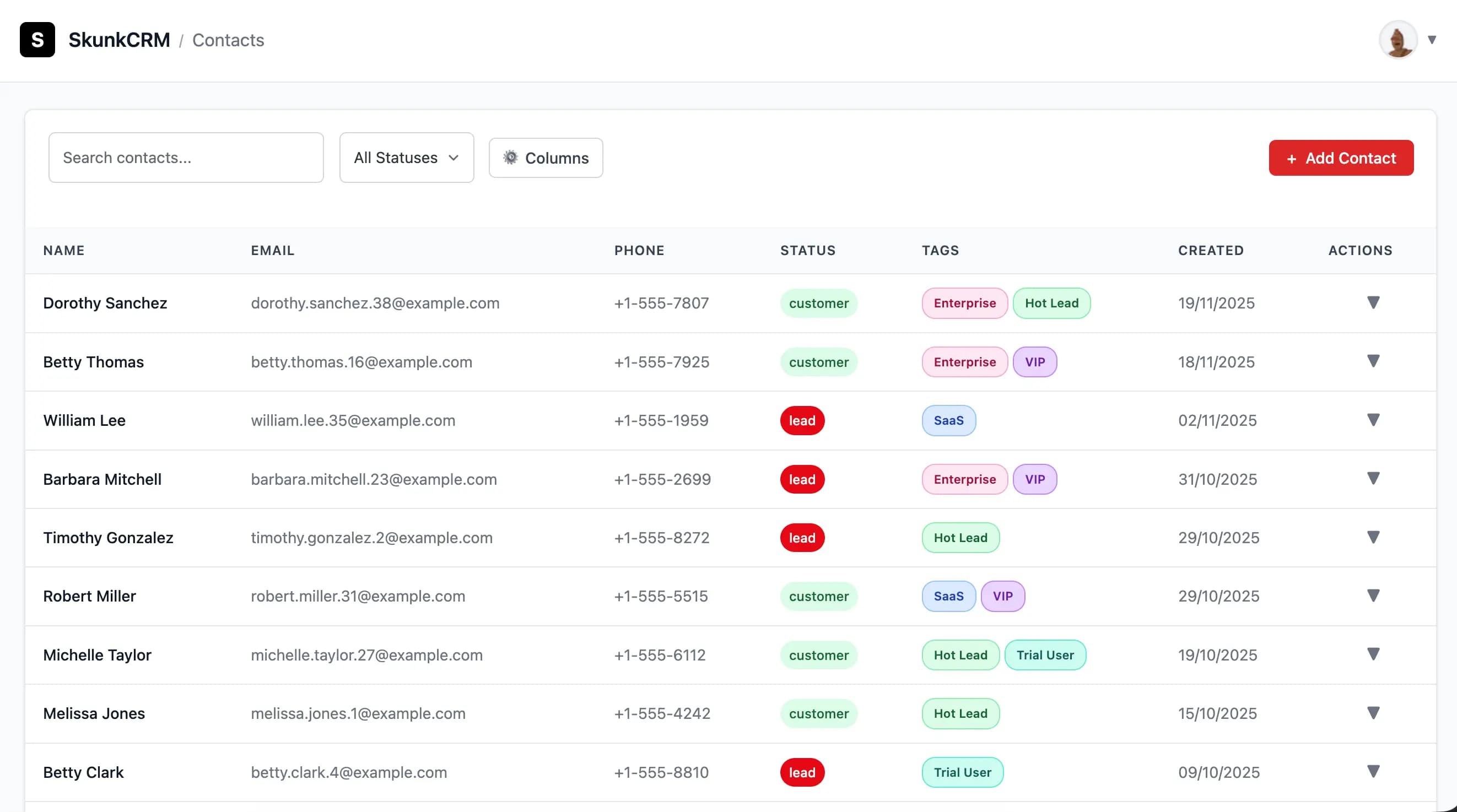Click dorothy.sanchez.38@example.com email address

tap(375, 303)
